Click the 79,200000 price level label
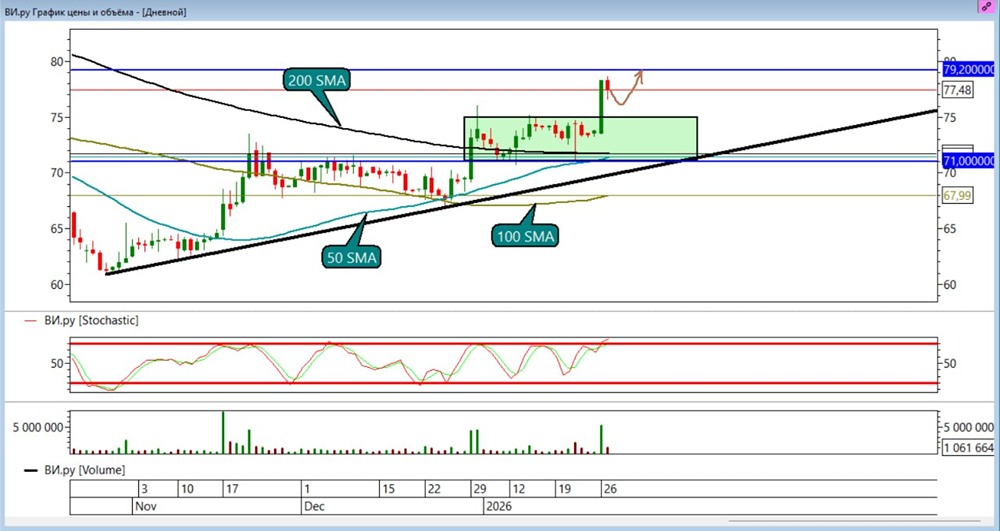Image resolution: width=1000 pixels, height=531 pixels. (x=967, y=69)
